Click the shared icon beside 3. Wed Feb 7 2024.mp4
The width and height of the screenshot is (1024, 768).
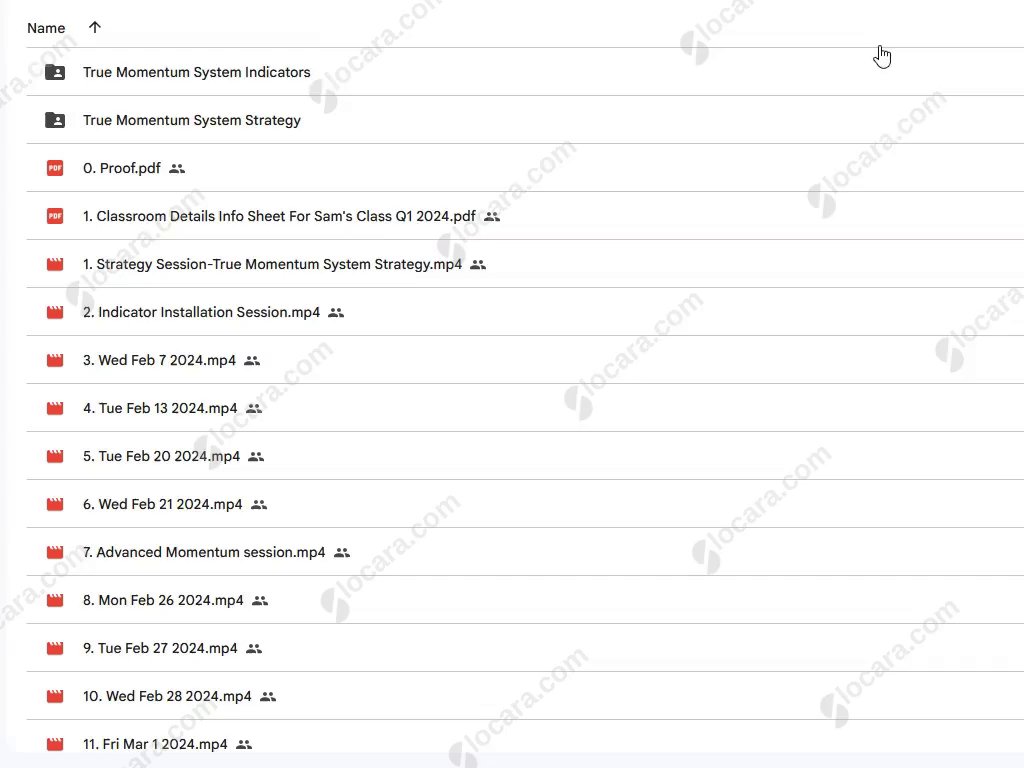click(252, 360)
